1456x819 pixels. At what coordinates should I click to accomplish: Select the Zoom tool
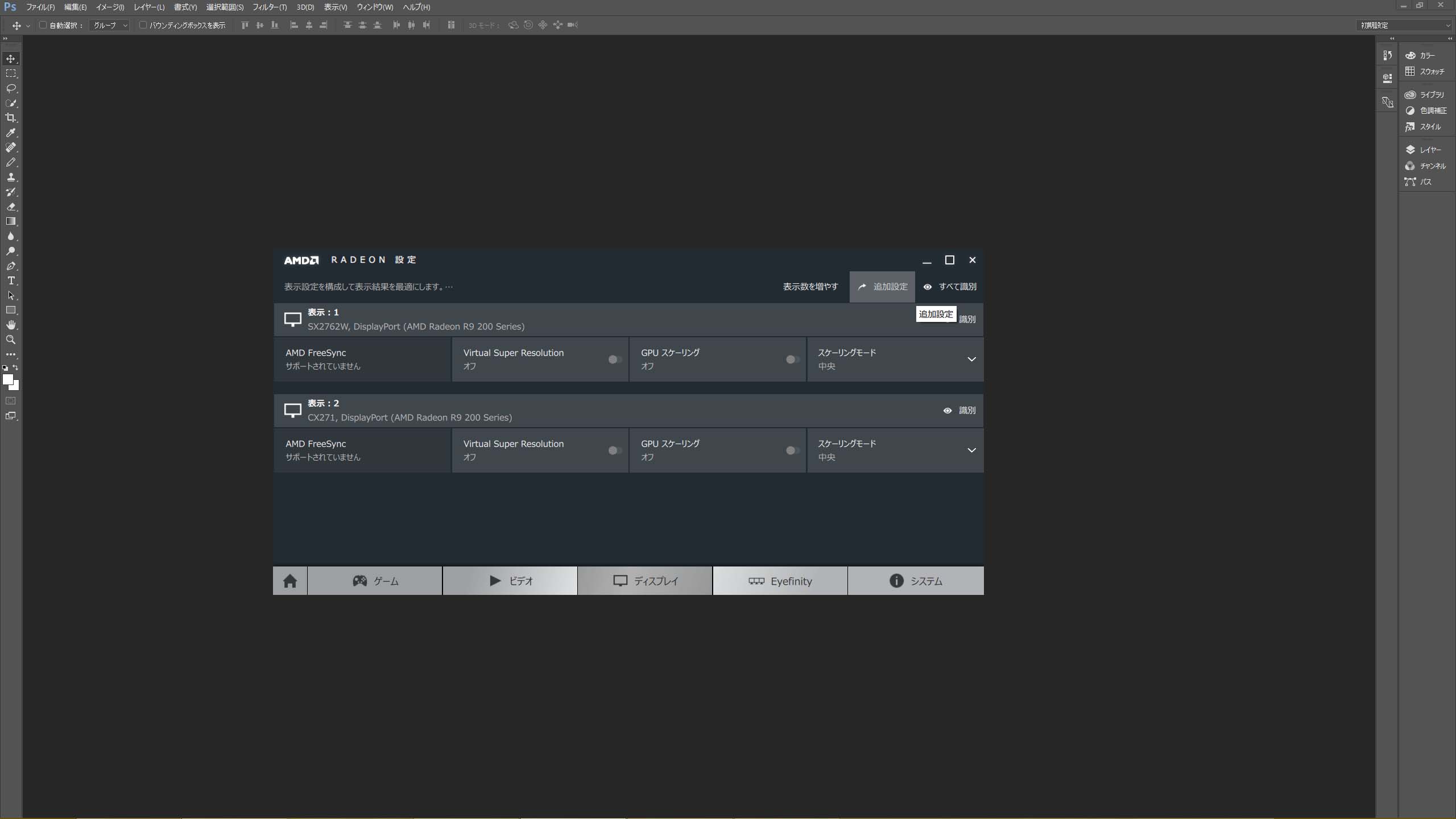(11, 340)
